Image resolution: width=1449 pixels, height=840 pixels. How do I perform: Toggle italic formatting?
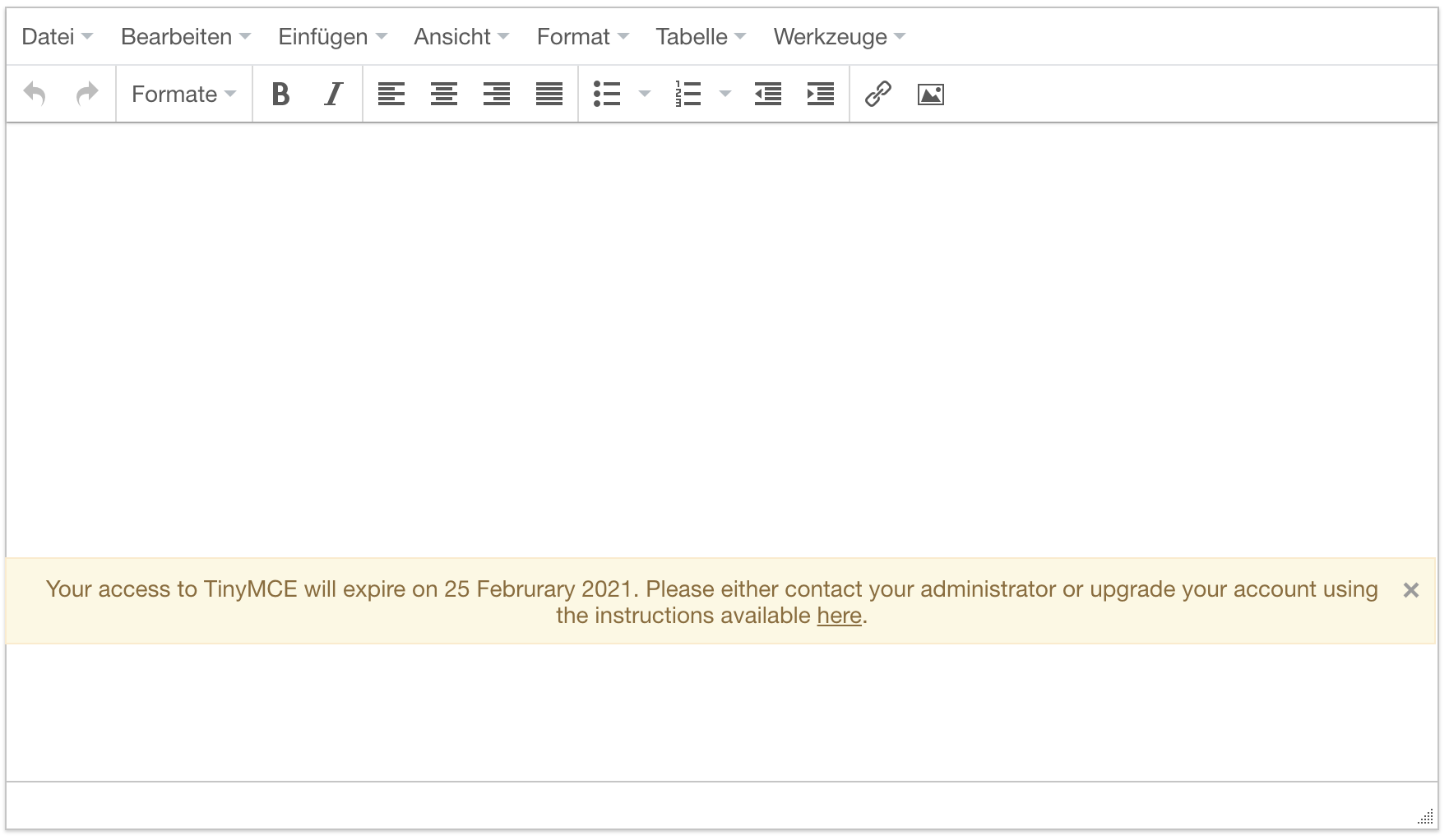point(334,94)
